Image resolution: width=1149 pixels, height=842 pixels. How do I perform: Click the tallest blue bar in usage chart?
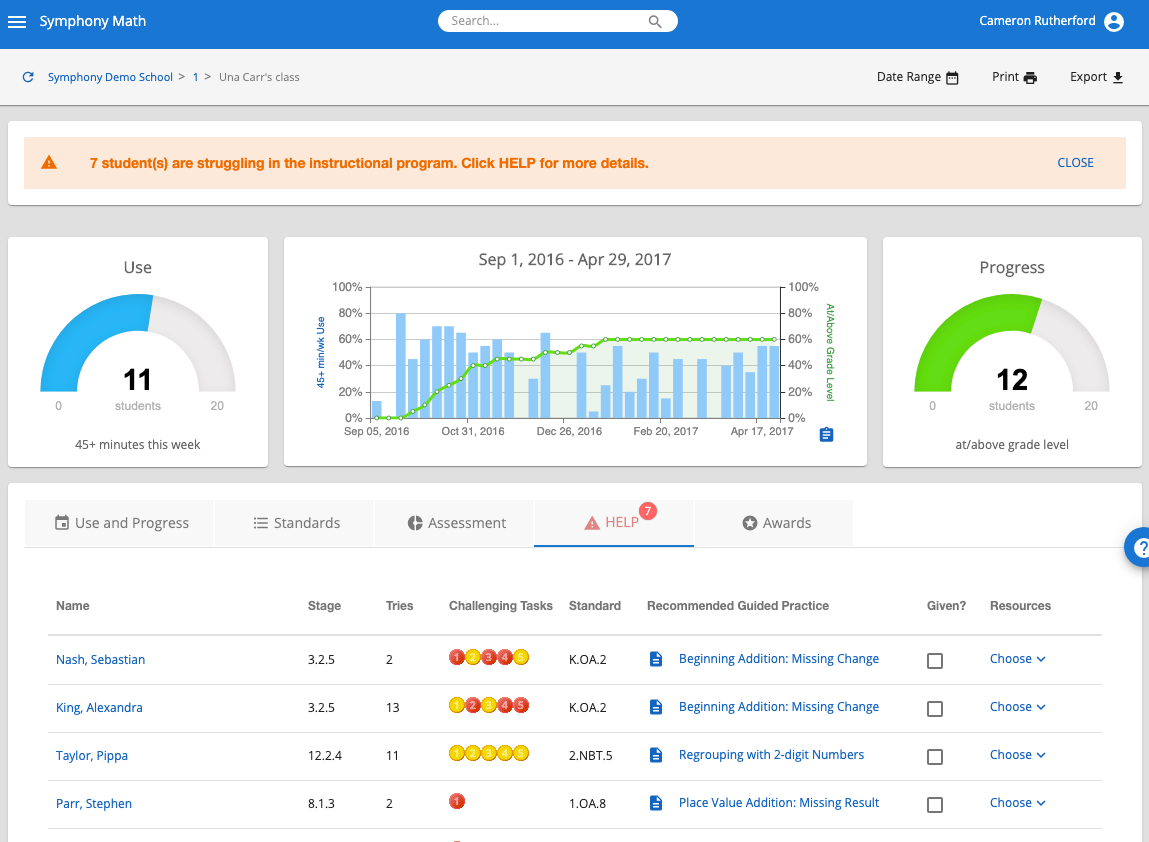(x=401, y=365)
